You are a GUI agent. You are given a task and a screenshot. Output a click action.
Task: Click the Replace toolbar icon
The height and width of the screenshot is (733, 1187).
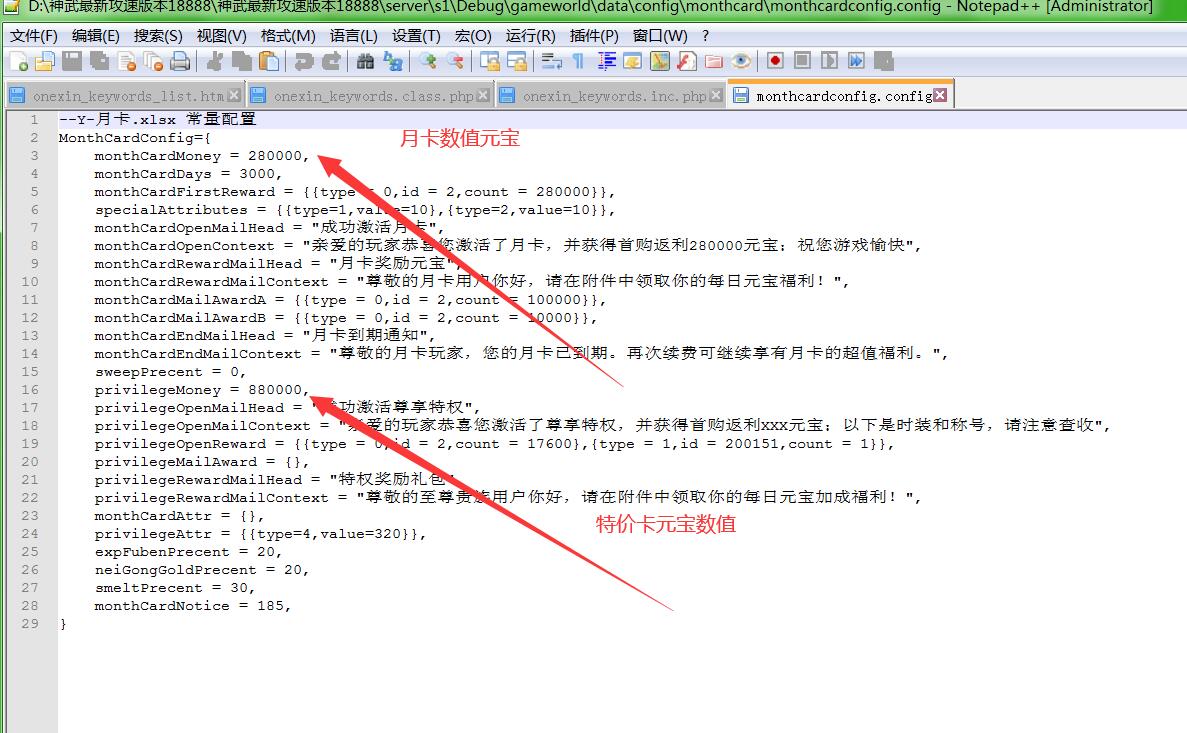click(x=393, y=61)
